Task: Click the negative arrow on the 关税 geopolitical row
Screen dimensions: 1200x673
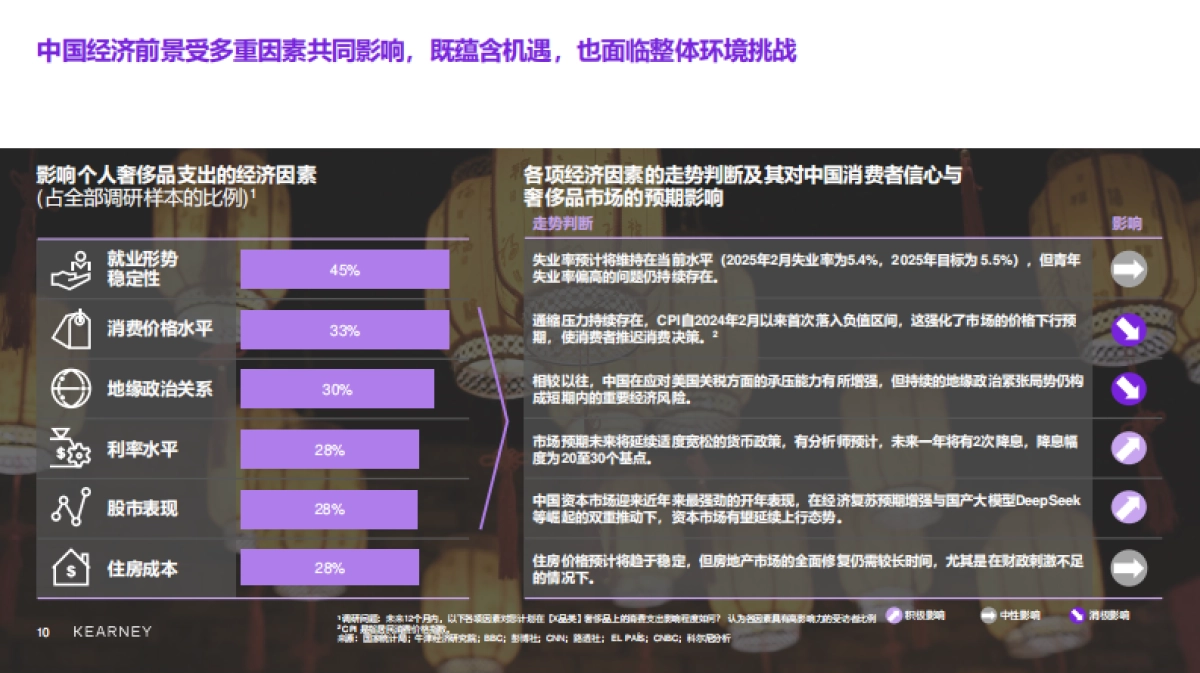Action: point(1129,390)
